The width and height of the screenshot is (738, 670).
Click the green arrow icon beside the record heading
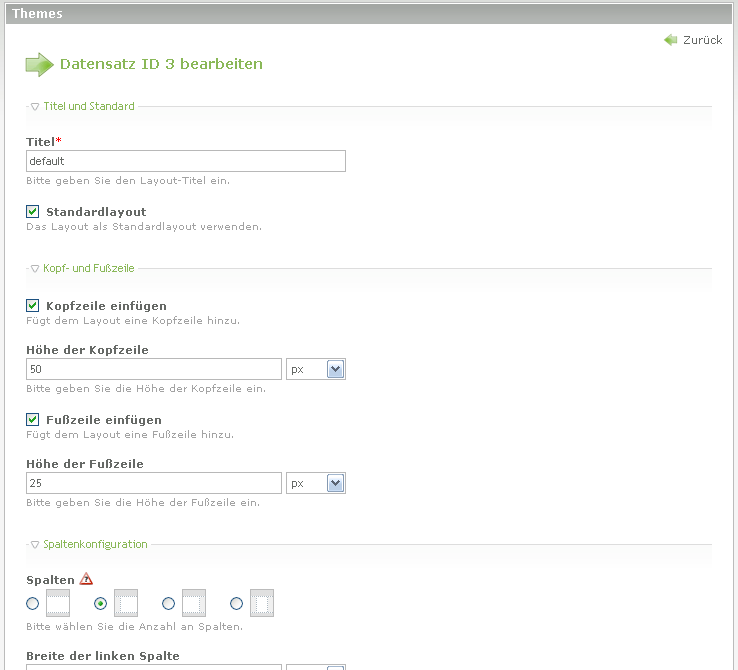(x=39, y=65)
